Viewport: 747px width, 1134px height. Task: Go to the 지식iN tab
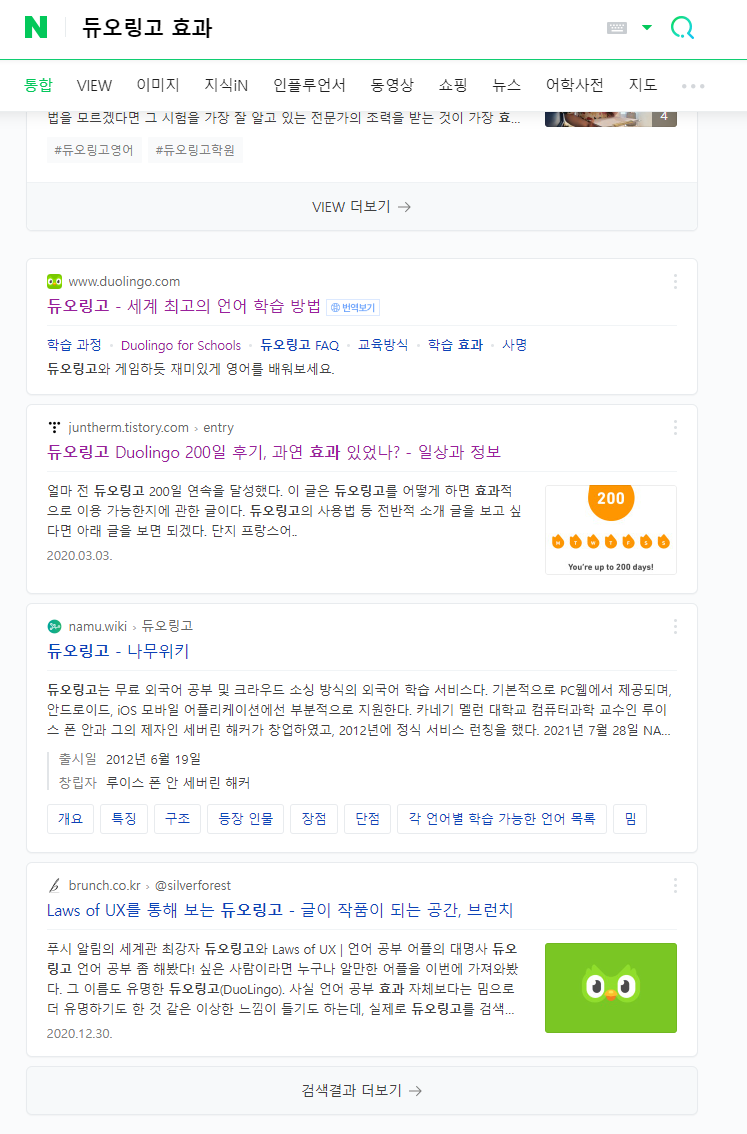pos(226,85)
